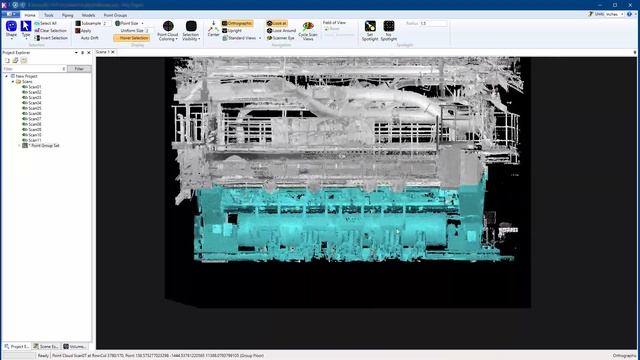640x360 pixels.
Task: Click the Filter button
Action: click(79, 69)
